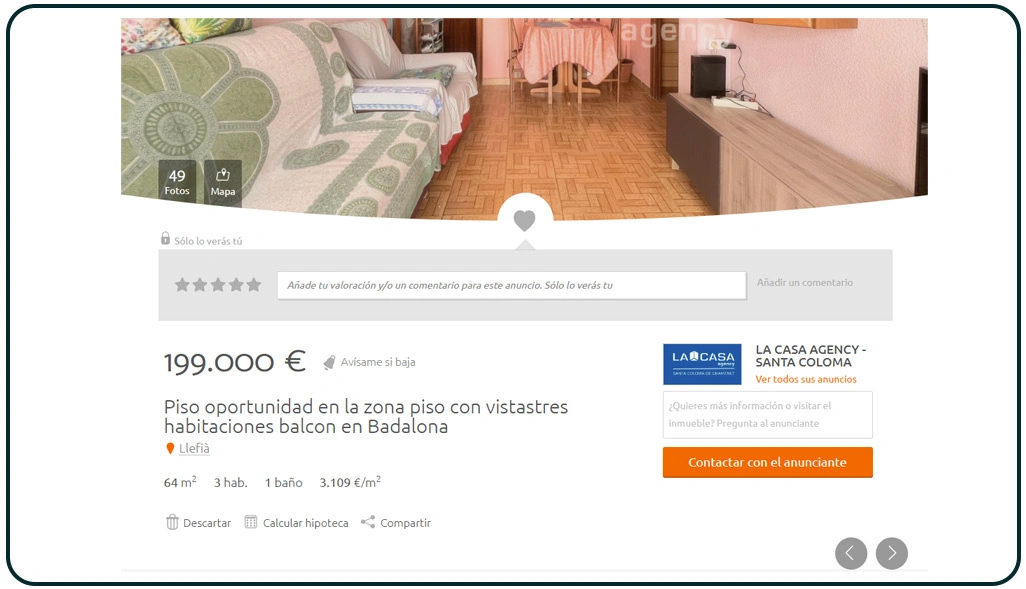Open Ver todos sus anuncios link
1026x589 pixels.
(805, 380)
